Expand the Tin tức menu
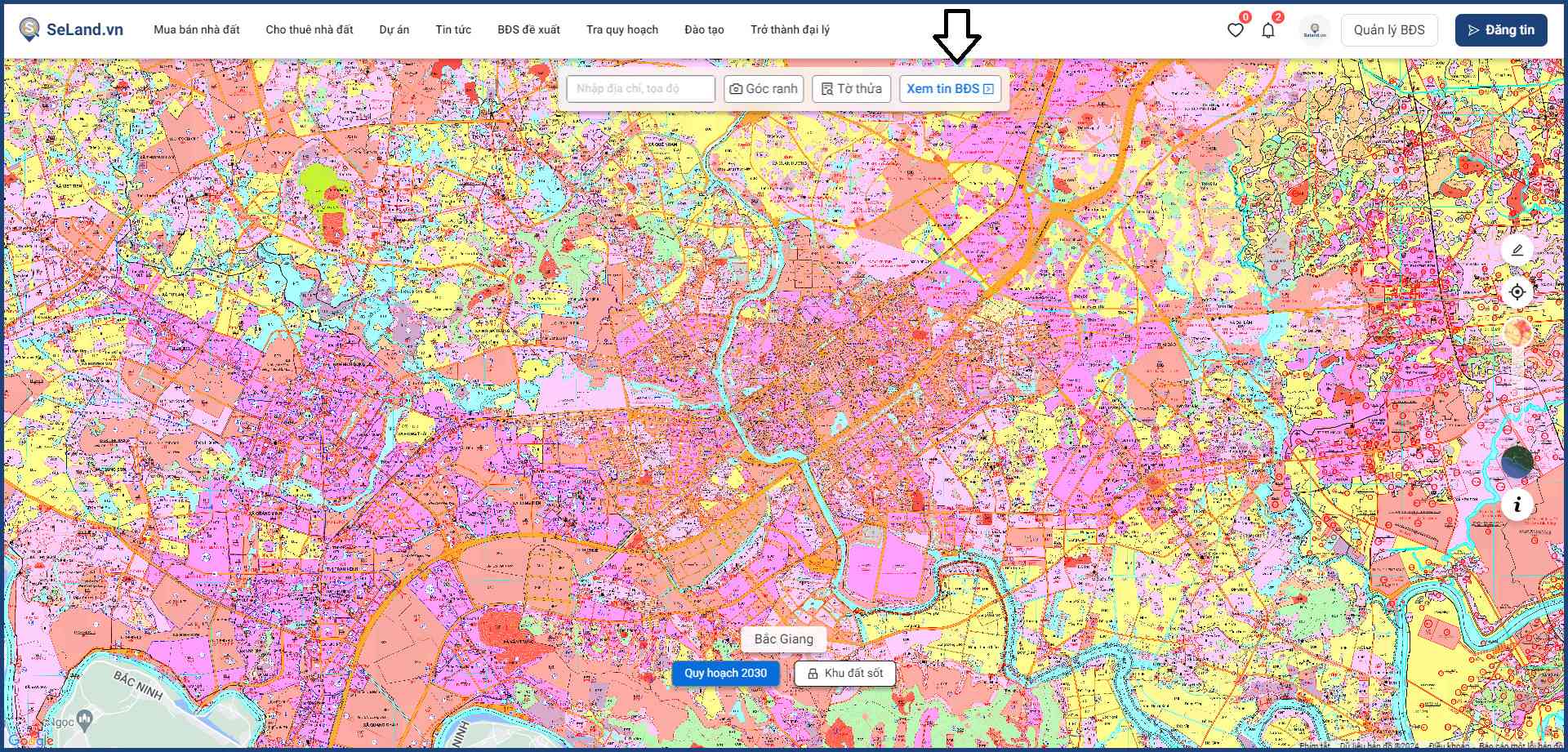This screenshot has width=1568, height=752. tap(453, 29)
